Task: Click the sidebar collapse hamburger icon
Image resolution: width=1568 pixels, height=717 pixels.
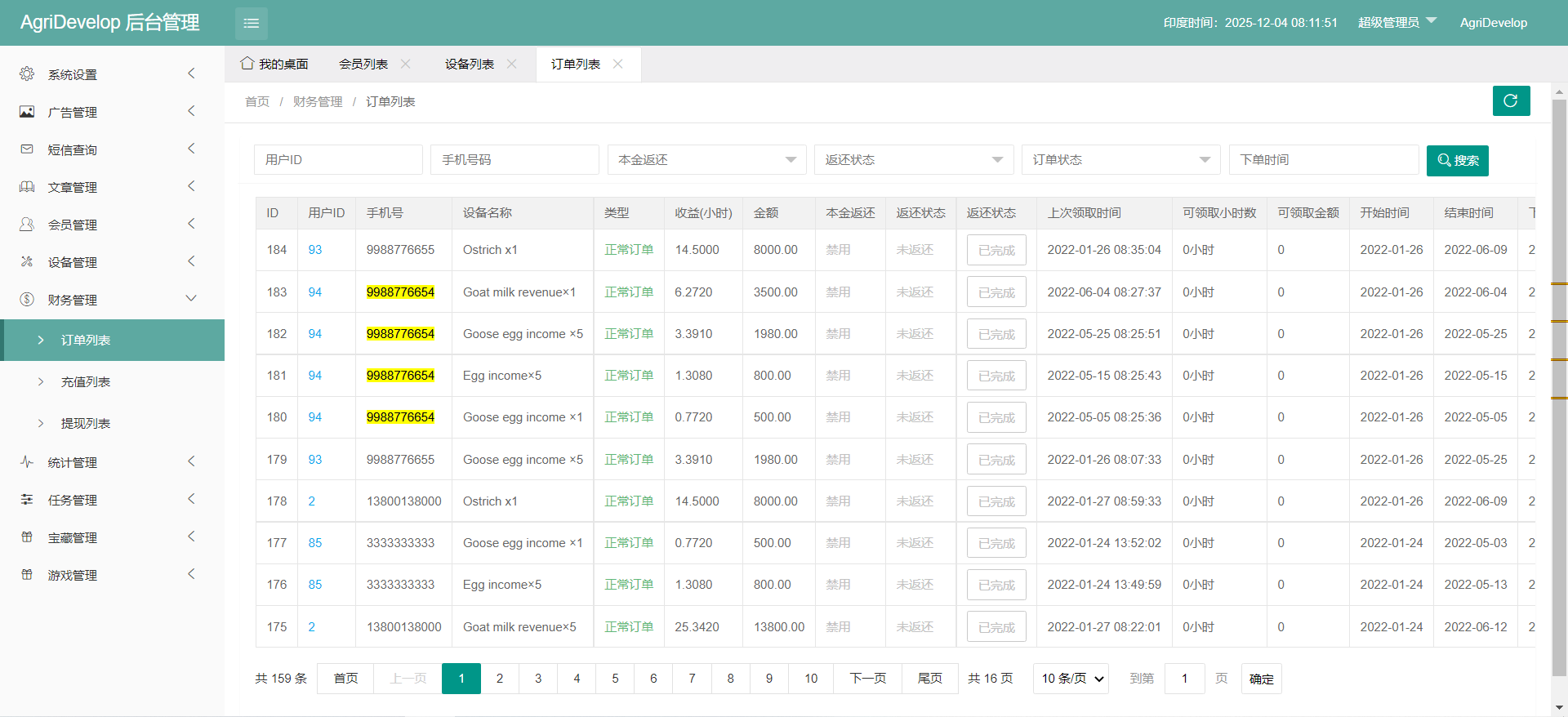Action: coord(251,24)
